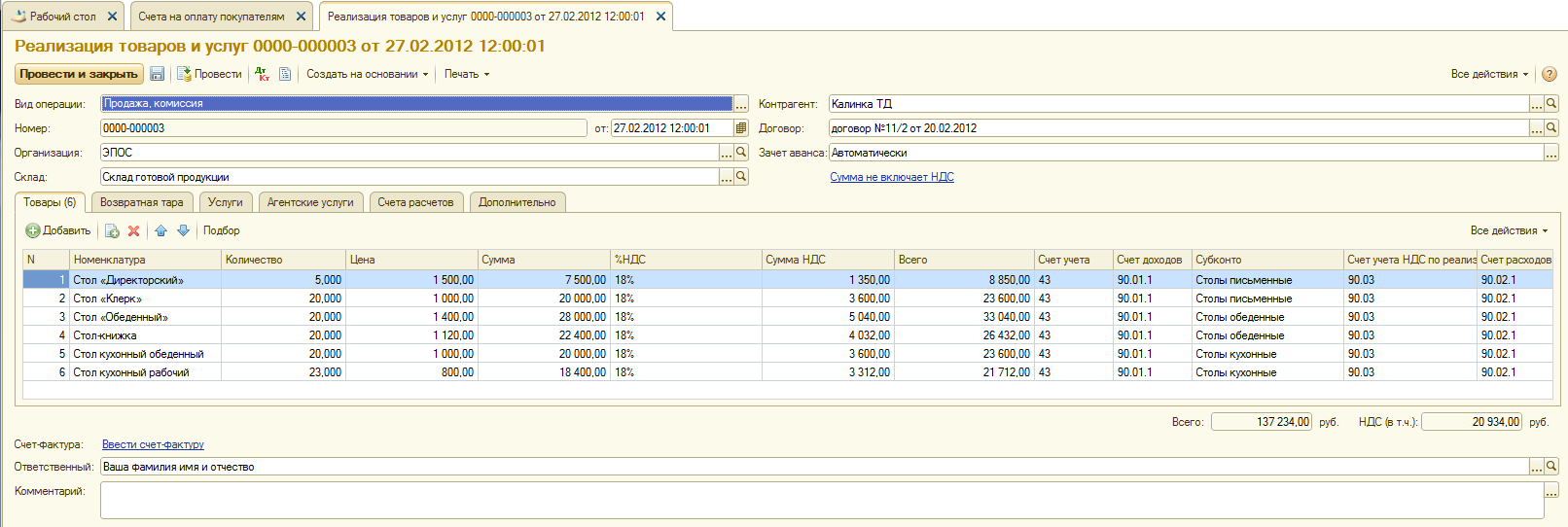
Task: Open the Дополнительно tab
Action: pos(517,202)
